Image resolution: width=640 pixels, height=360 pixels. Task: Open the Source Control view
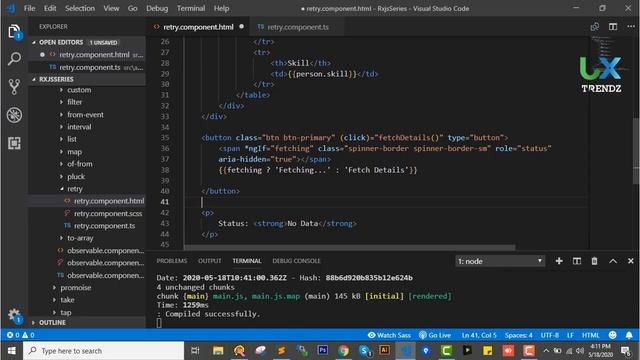(14, 87)
